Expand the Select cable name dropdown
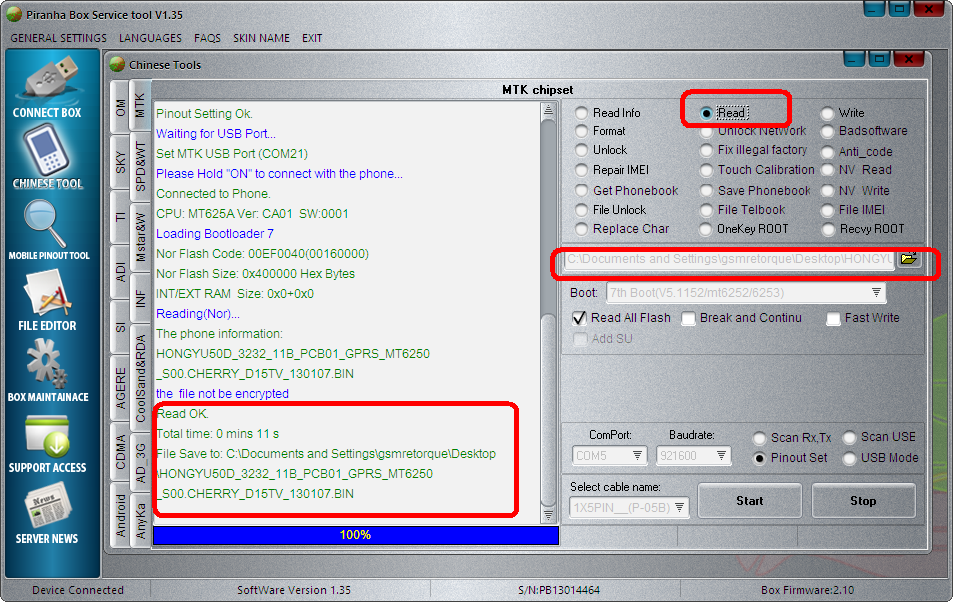The height and width of the screenshot is (602, 953). [x=680, y=508]
